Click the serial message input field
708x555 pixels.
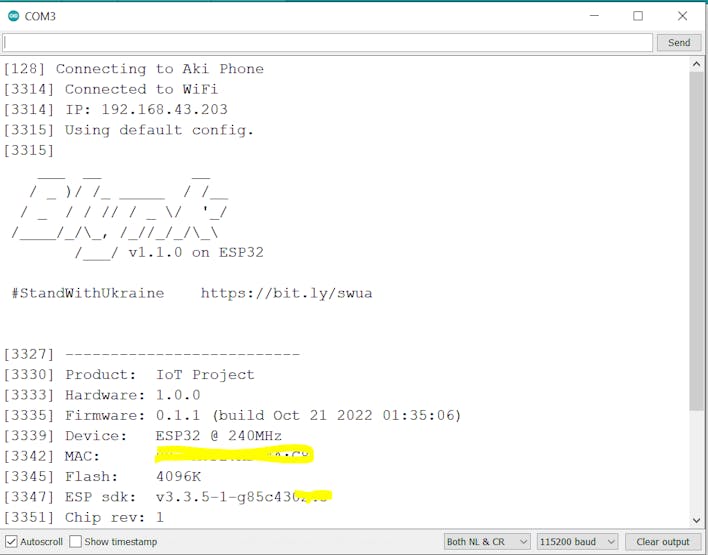pos(327,43)
